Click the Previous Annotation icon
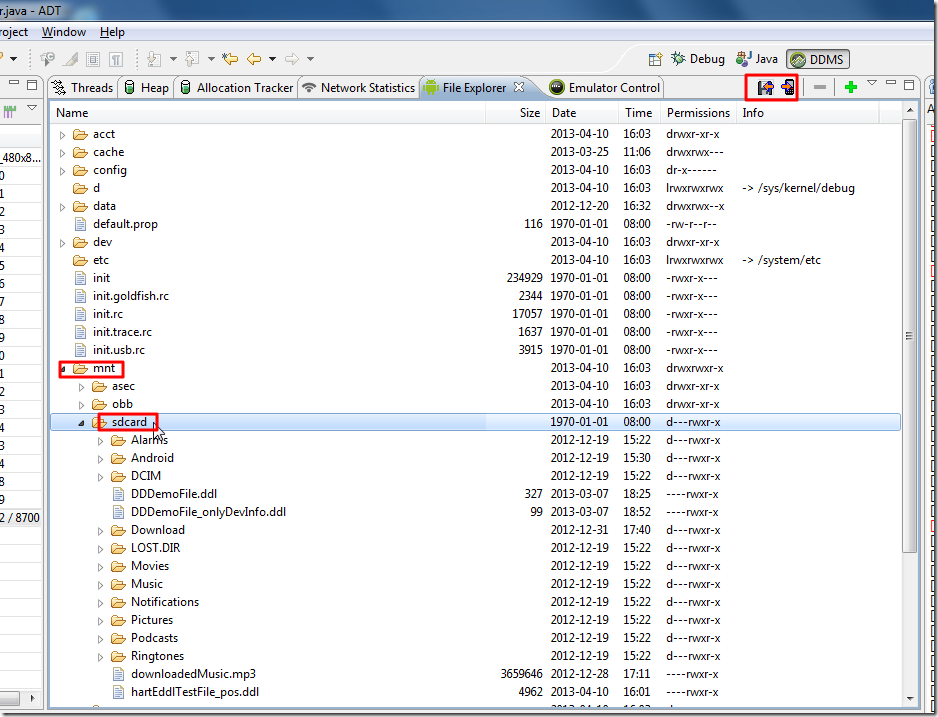This screenshot has height=717, width=938. coord(192,59)
